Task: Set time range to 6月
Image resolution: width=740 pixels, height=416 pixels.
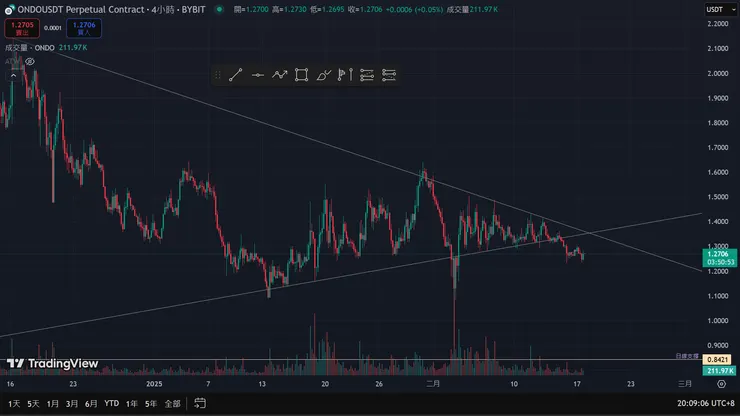Action: coord(91,403)
